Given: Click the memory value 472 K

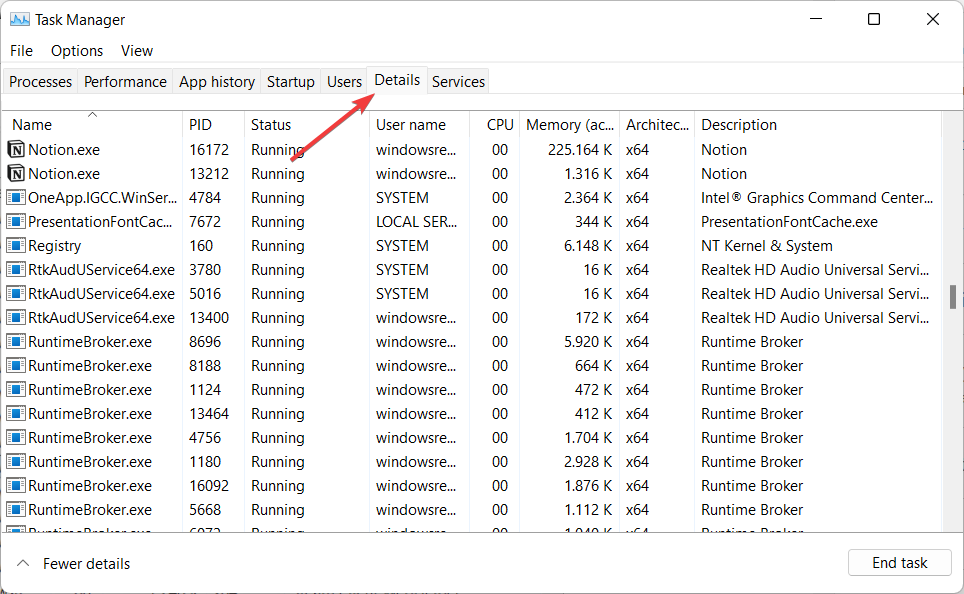Looking at the screenshot, I should 593,389.
